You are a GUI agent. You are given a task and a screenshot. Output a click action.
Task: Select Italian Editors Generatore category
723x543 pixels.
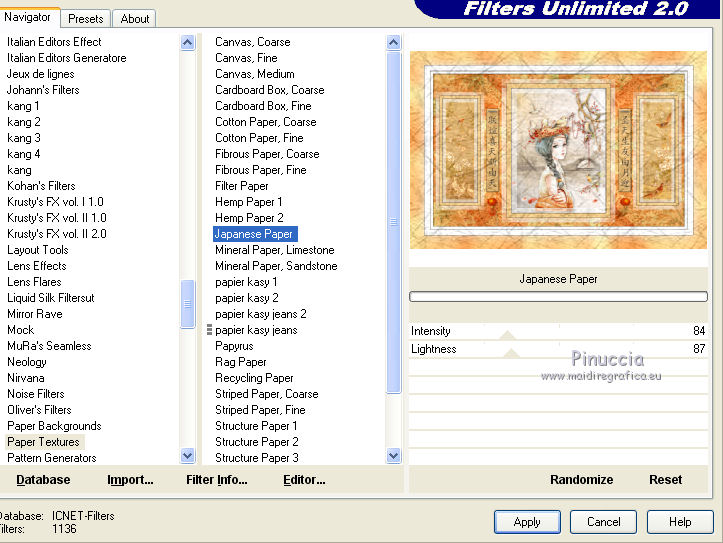click(x=66, y=58)
